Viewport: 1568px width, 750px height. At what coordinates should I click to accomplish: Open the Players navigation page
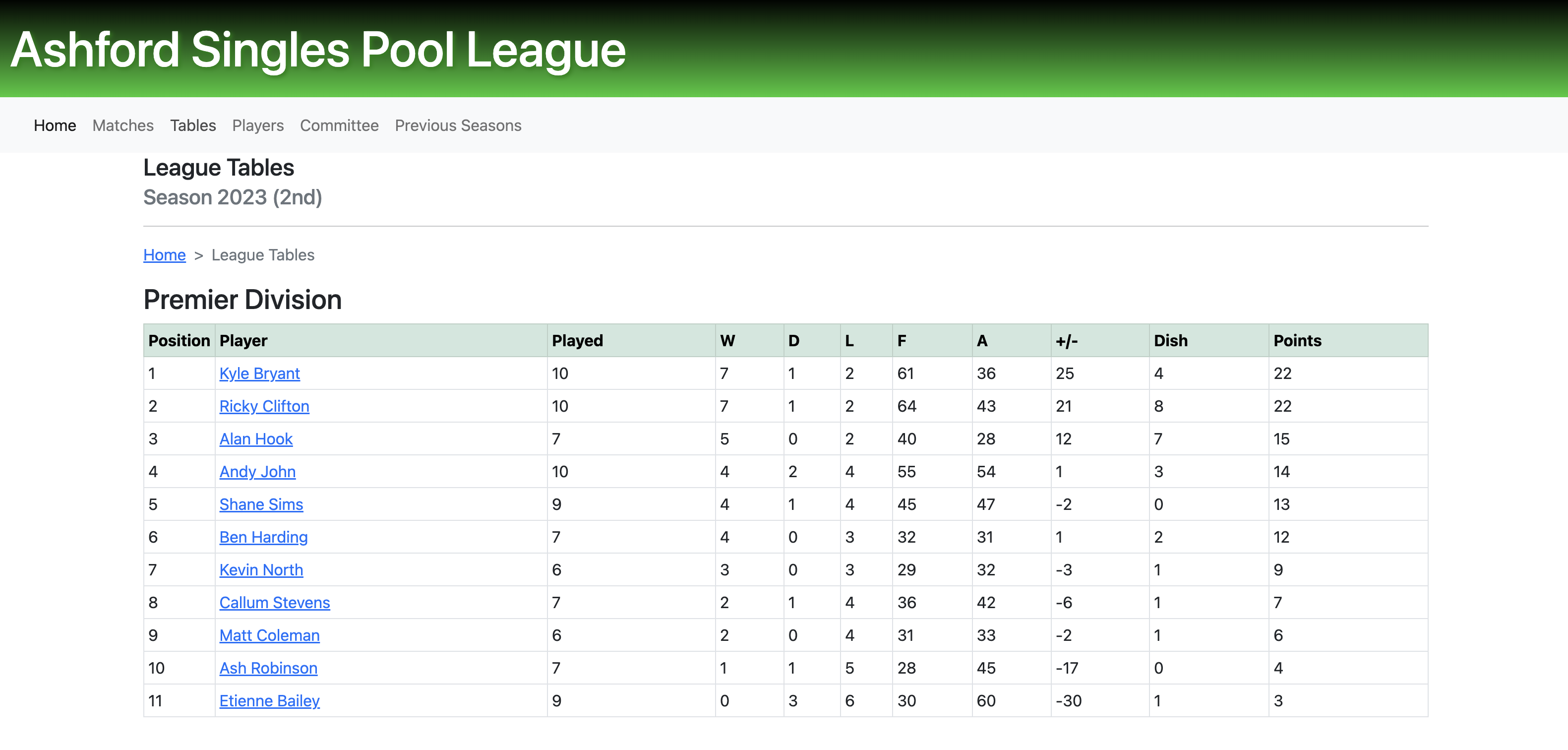pos(257,125)
